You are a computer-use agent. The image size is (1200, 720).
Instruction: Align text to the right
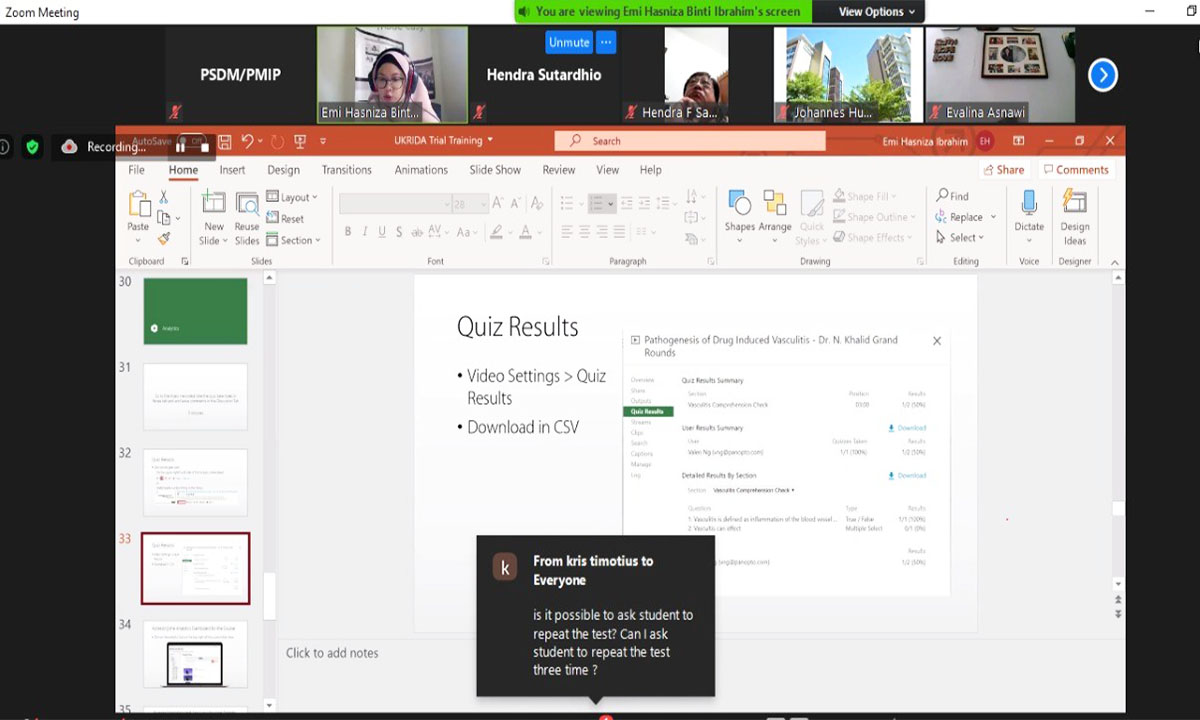pos(602,232)
